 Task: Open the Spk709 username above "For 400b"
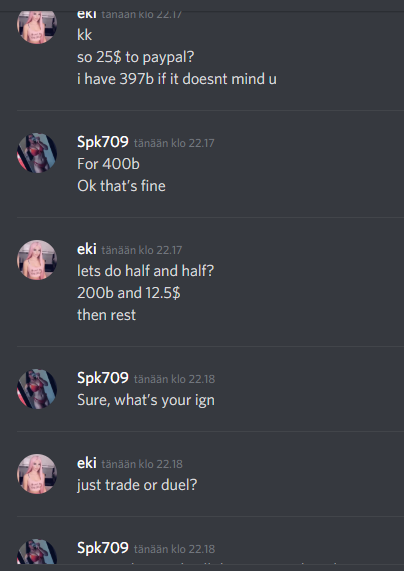[103, 142]
